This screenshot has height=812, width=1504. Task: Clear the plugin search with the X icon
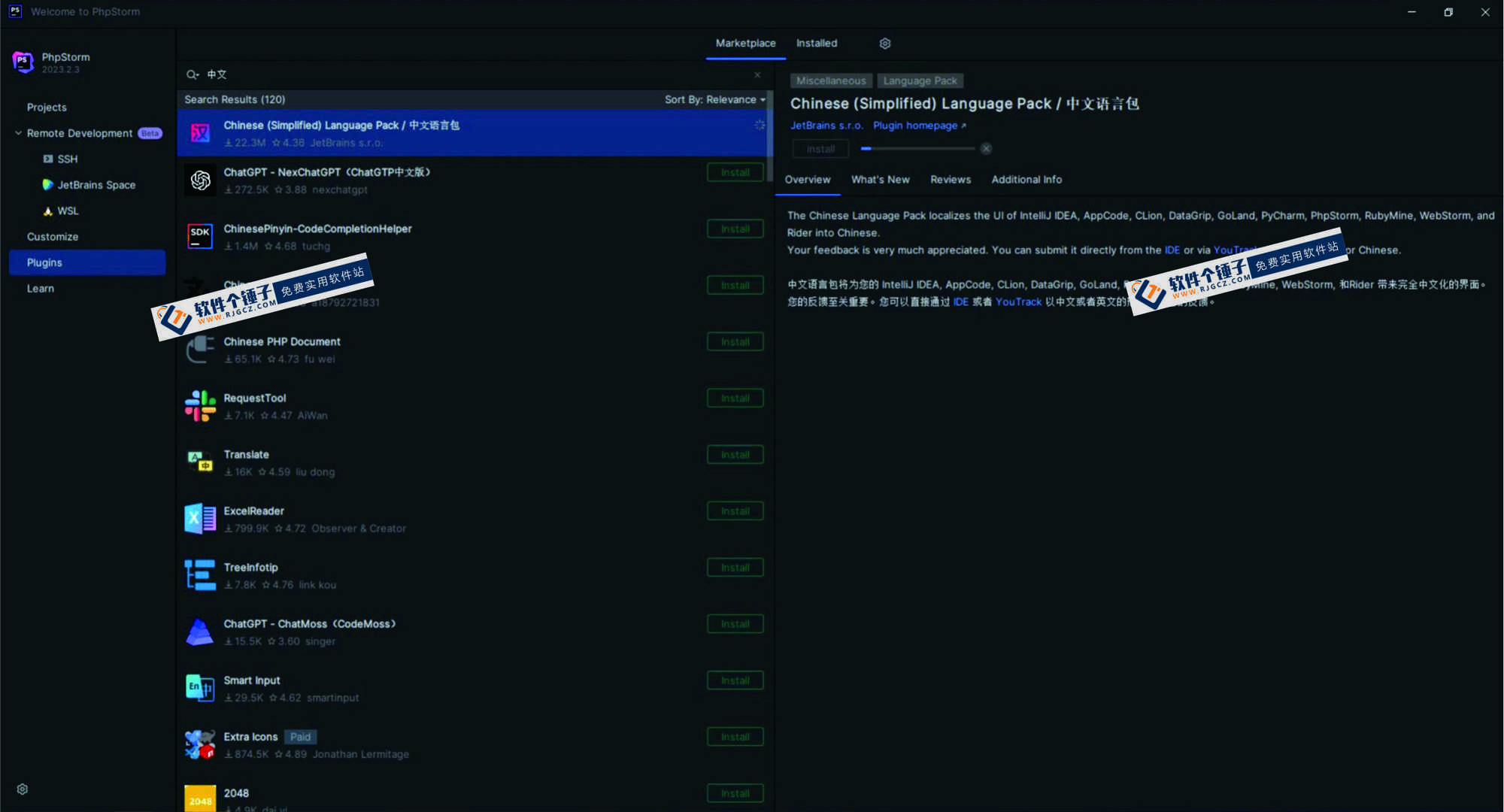(757, 74)
